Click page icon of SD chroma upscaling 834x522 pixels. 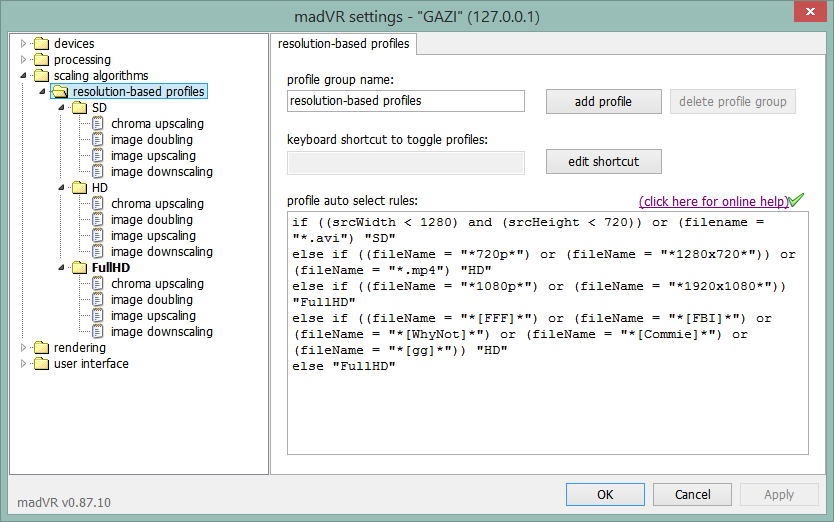tap(97, 123)
